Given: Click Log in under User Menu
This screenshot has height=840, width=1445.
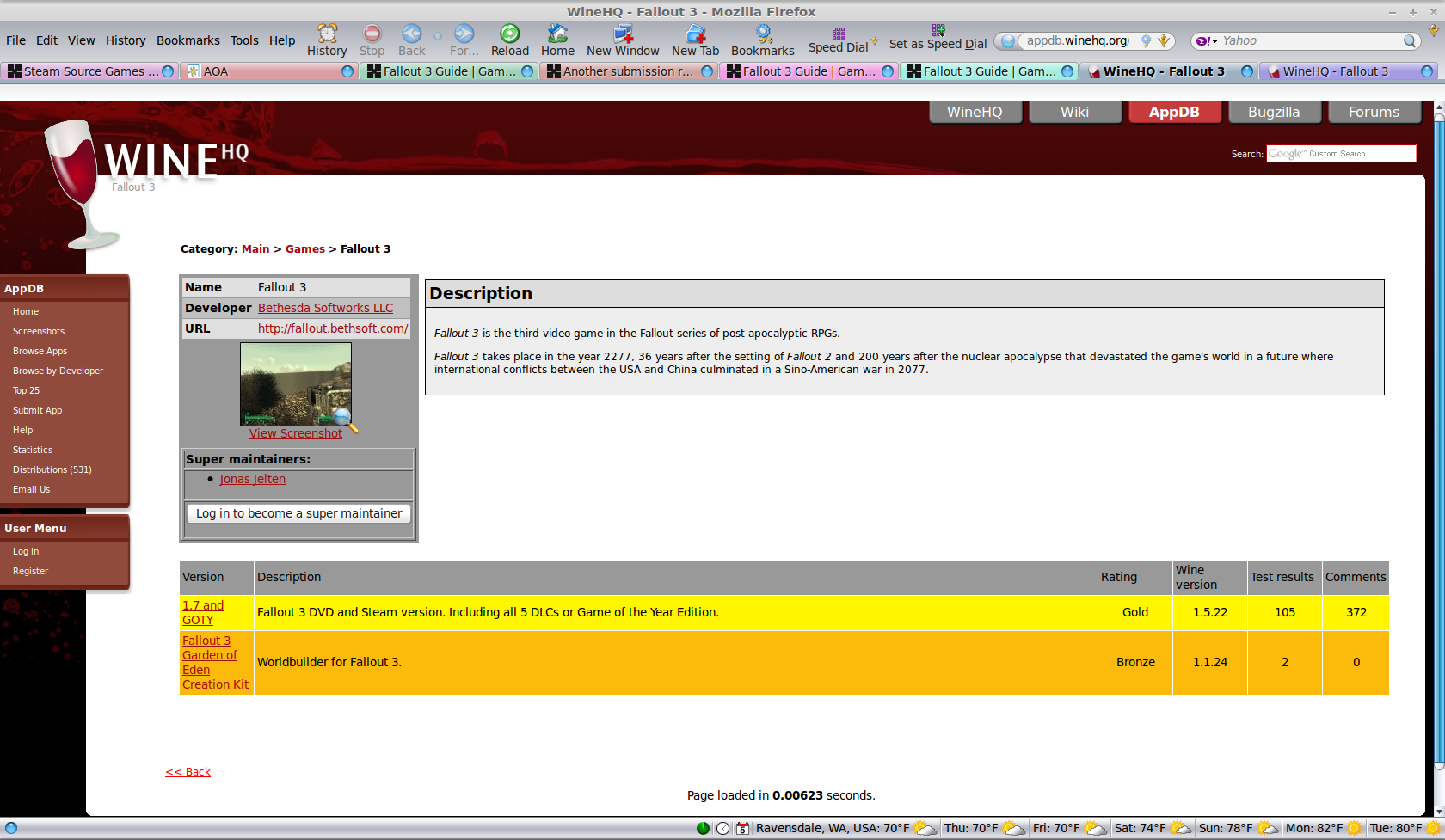Looking at the screenshot, I should [x=26, y=551].
